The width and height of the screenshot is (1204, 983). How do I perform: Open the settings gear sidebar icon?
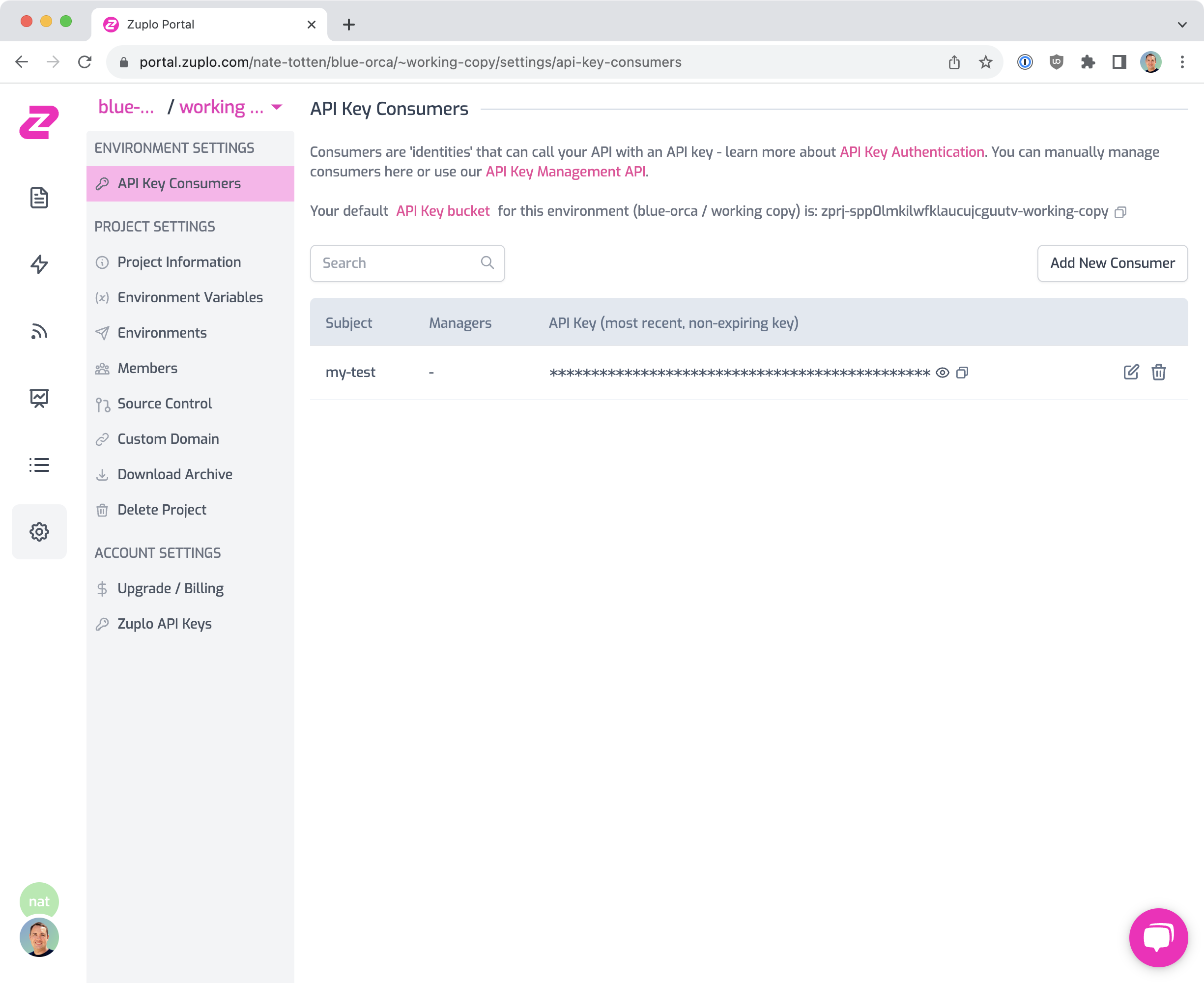(x=39, y=532)
